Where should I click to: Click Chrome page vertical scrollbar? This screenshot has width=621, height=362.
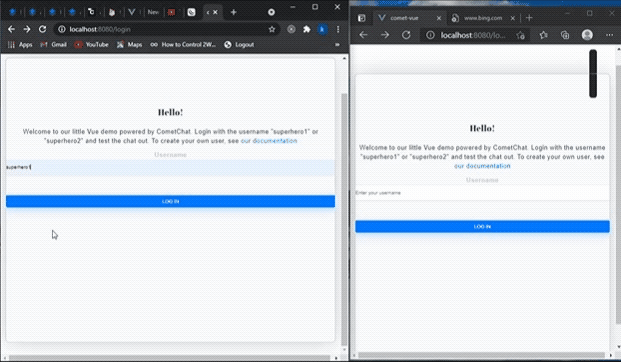344,218
